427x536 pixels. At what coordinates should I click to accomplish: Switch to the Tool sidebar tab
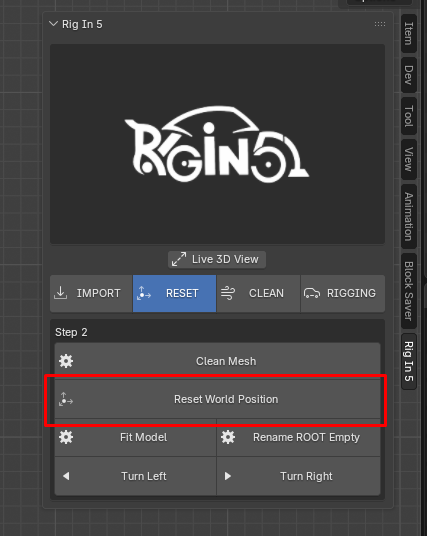pyautogui.click(x=409, y=116)
